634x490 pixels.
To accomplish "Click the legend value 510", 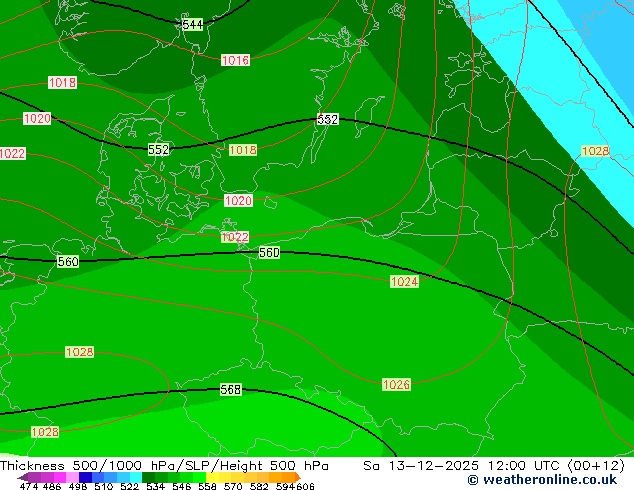I will (104, 486).
